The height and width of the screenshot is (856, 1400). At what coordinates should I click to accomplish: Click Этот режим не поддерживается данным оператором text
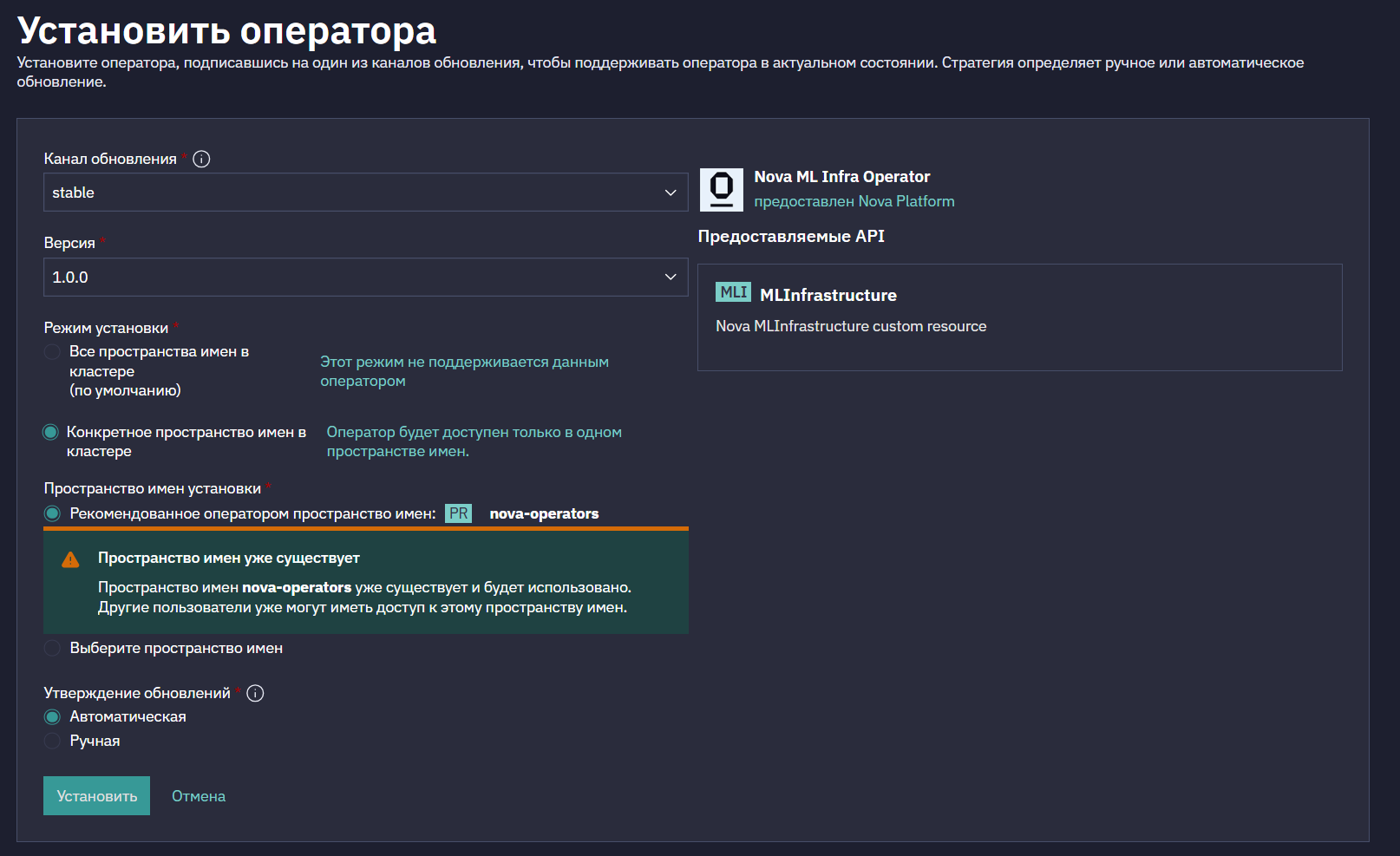tap(464, 371)
